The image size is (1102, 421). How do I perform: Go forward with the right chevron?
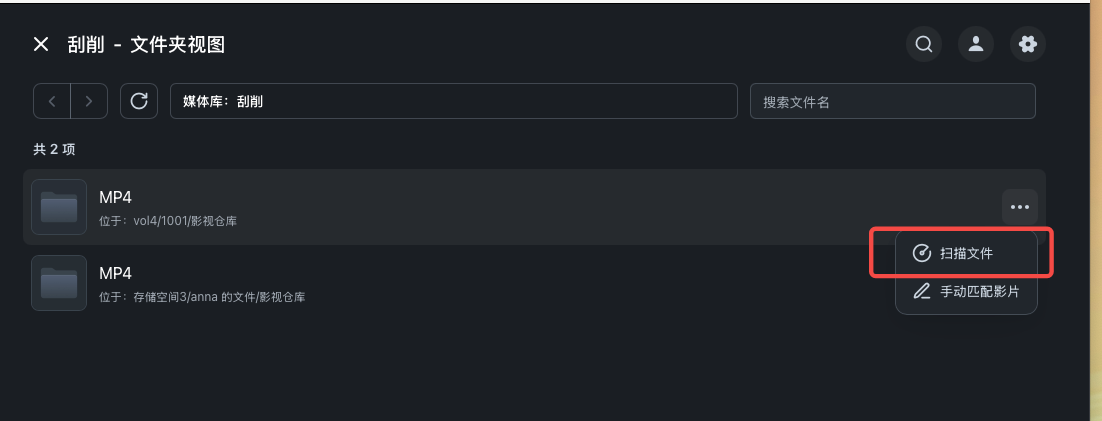(89, 101)
